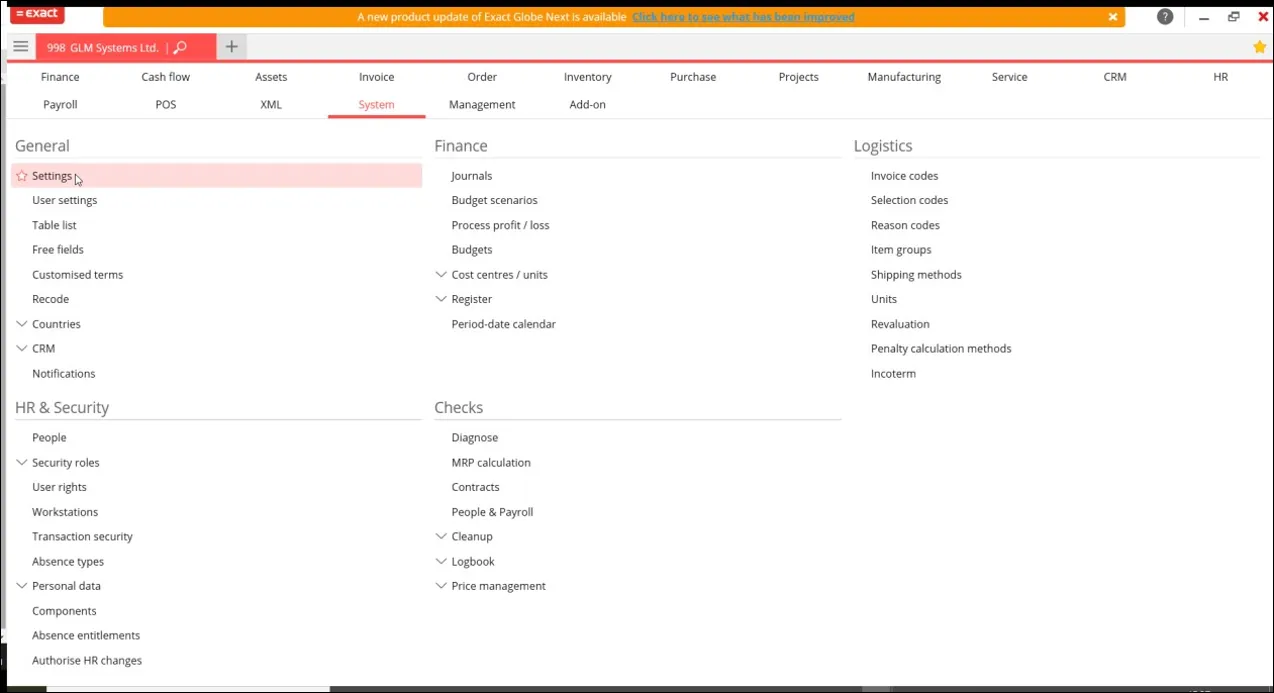Run Diagnose under Checks
1274x693 pixels.
[x=474, y=437]
